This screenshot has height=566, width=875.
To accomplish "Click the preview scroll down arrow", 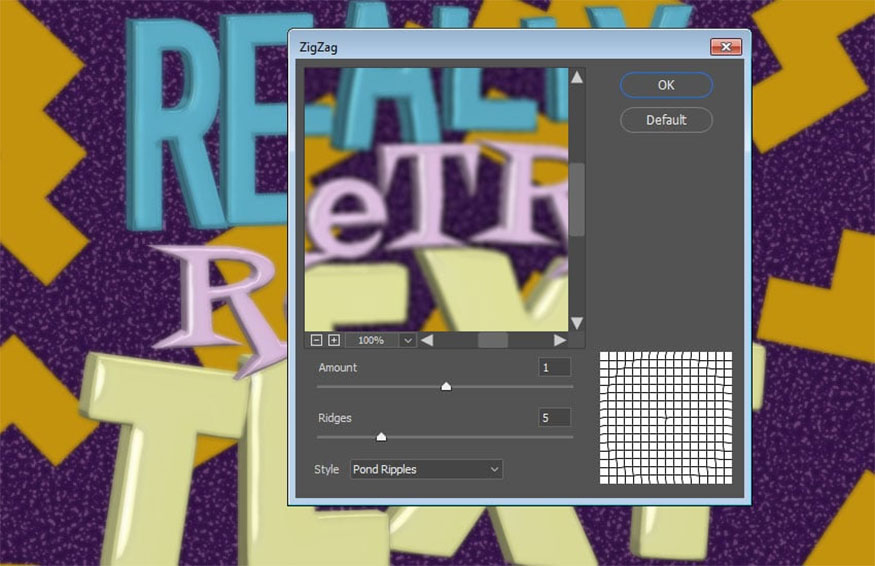I will (x=577, y=323).
